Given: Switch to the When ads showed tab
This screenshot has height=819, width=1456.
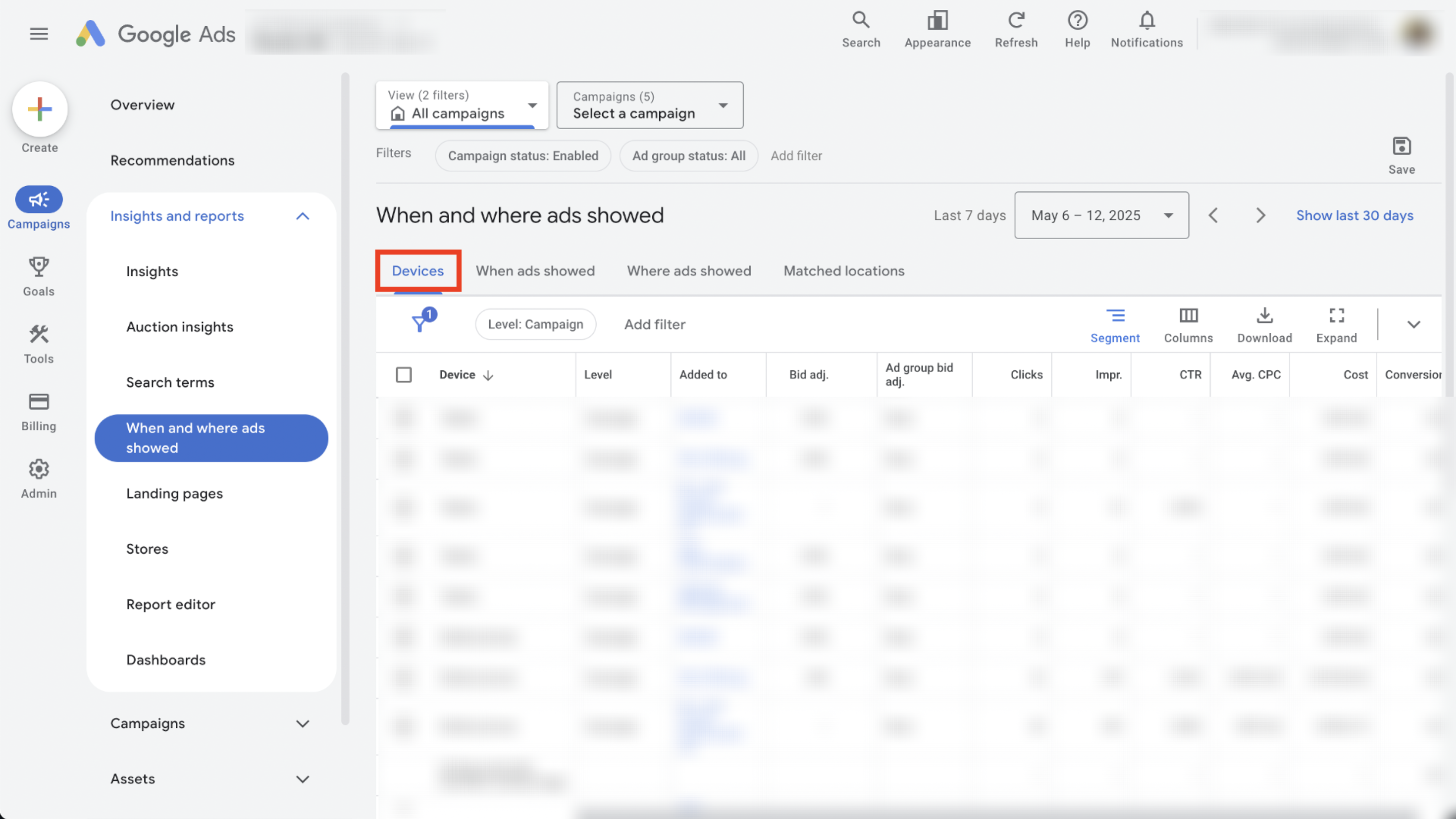Looking at the screenshot, I should point(535,271).
